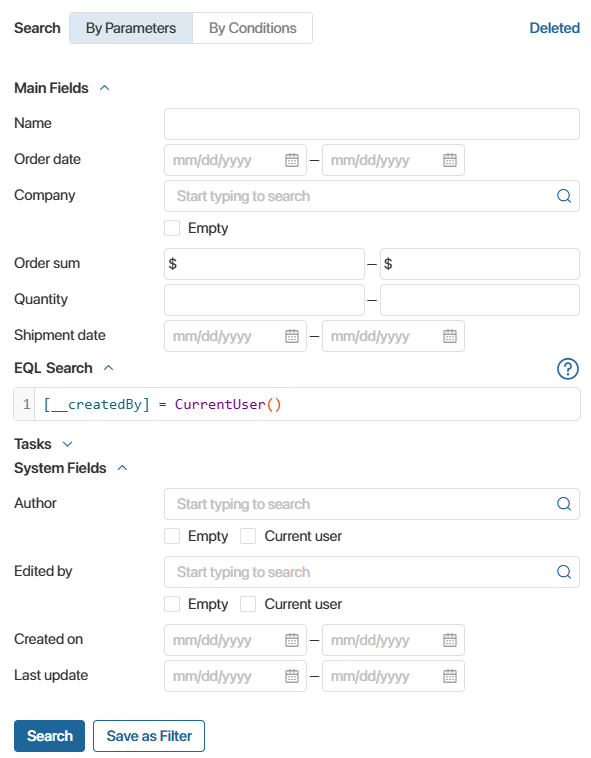The width and height of the screenshot is (591, 758).
Task: Click the Company search magnifier icon
Action: (564, 196)
